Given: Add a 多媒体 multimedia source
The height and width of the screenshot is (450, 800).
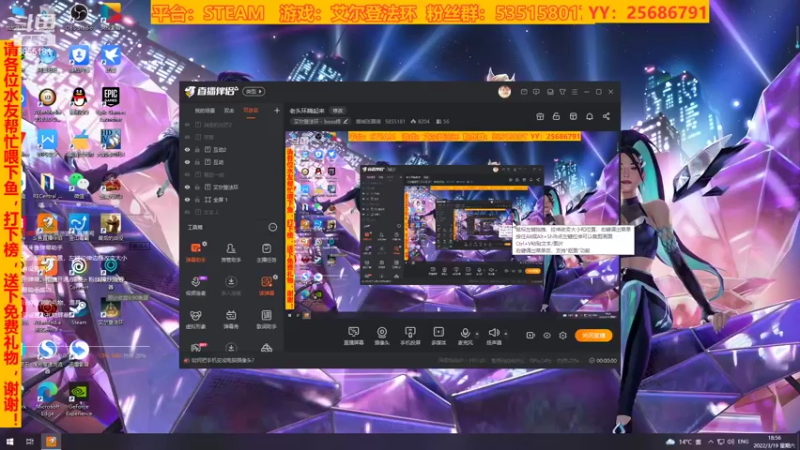Looking at the screenshot, I should [438, 336].
